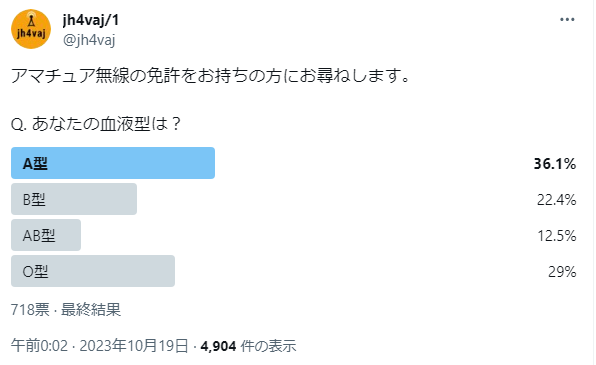Screen dimensions: 596x365
Task: Select the O型 poll result bar
Action: tap(93, 271)
